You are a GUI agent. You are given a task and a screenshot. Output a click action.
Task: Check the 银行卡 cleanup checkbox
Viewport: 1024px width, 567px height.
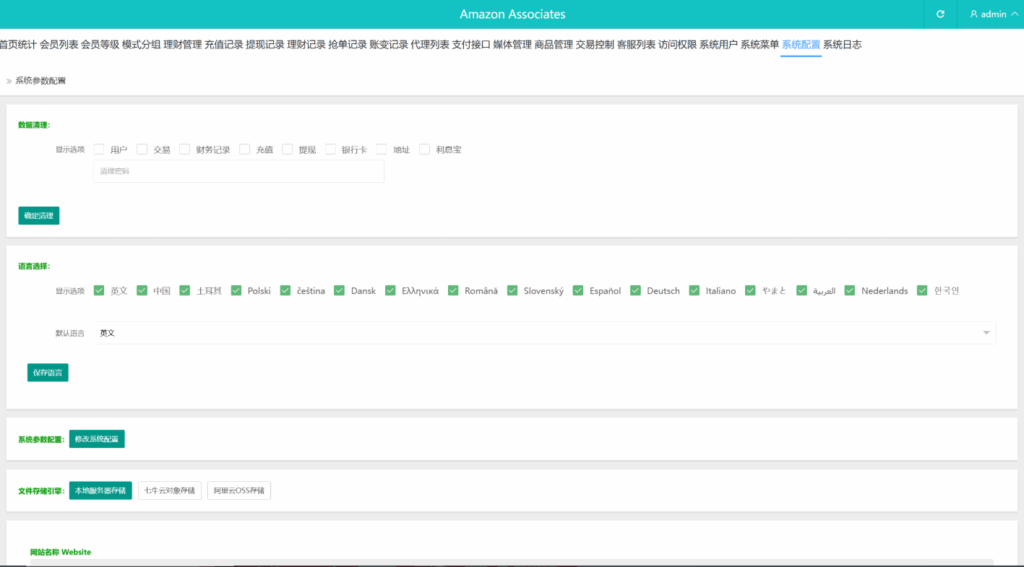click(x=330, y=149)
